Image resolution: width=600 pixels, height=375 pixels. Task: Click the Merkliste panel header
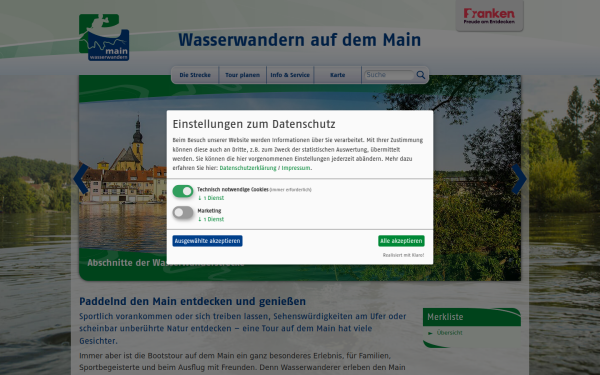coord(471,317)
